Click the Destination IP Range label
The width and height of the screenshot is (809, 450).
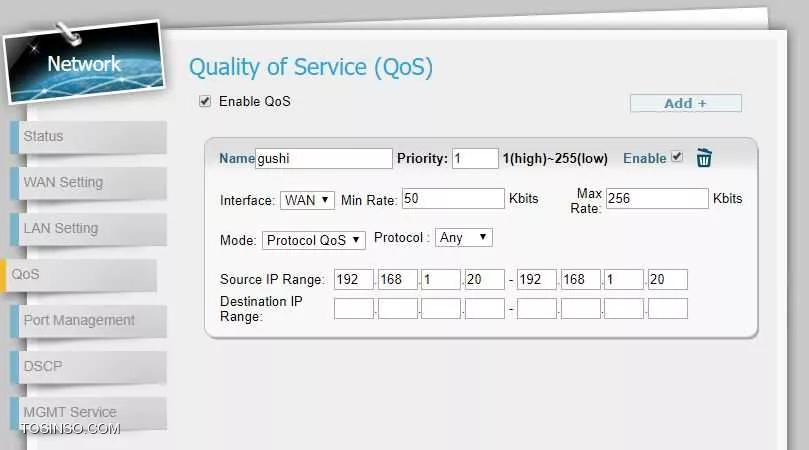(x=261, y=309)
